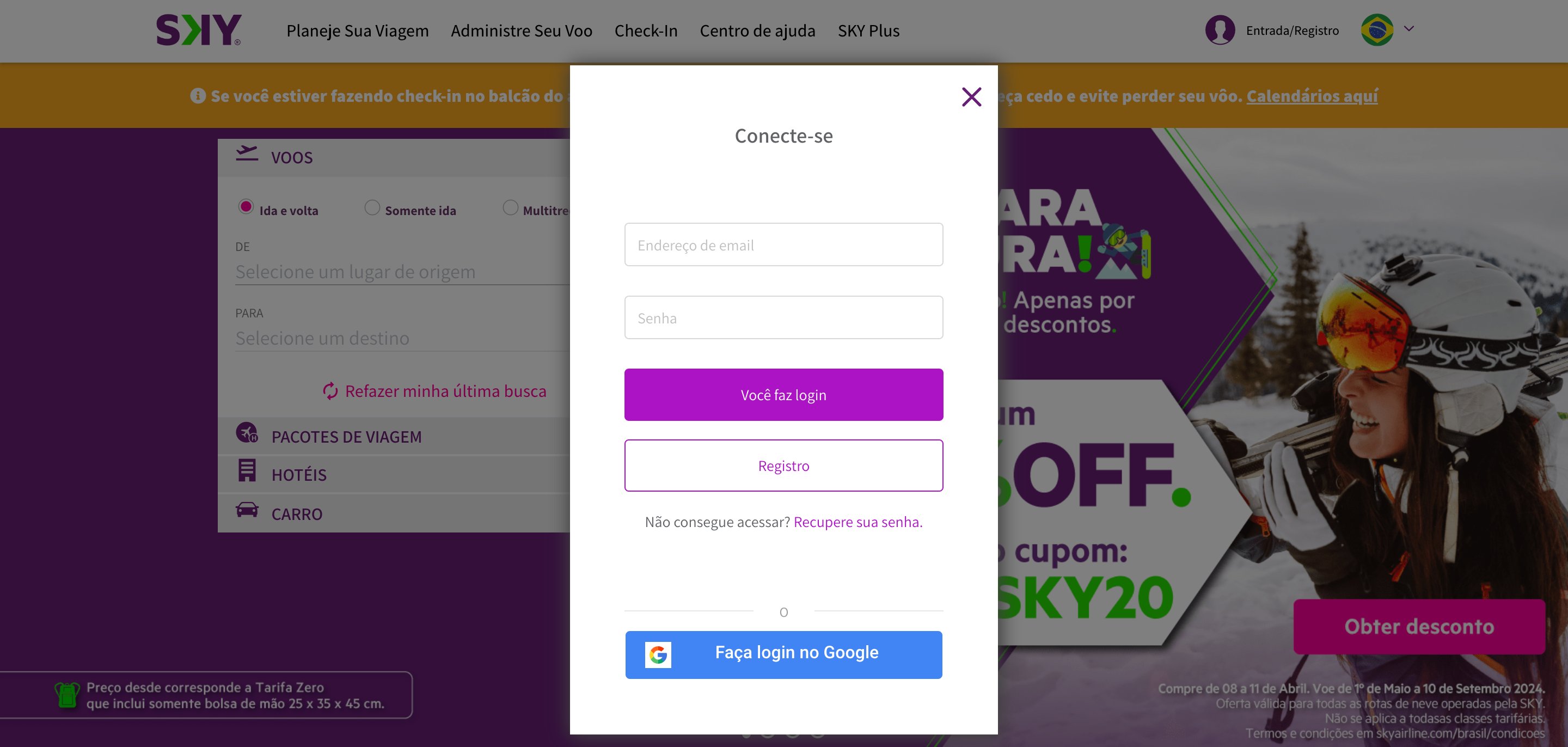Open the Centro de ajuda menu
Screen dimensions: 1568x747
(757, 30)
